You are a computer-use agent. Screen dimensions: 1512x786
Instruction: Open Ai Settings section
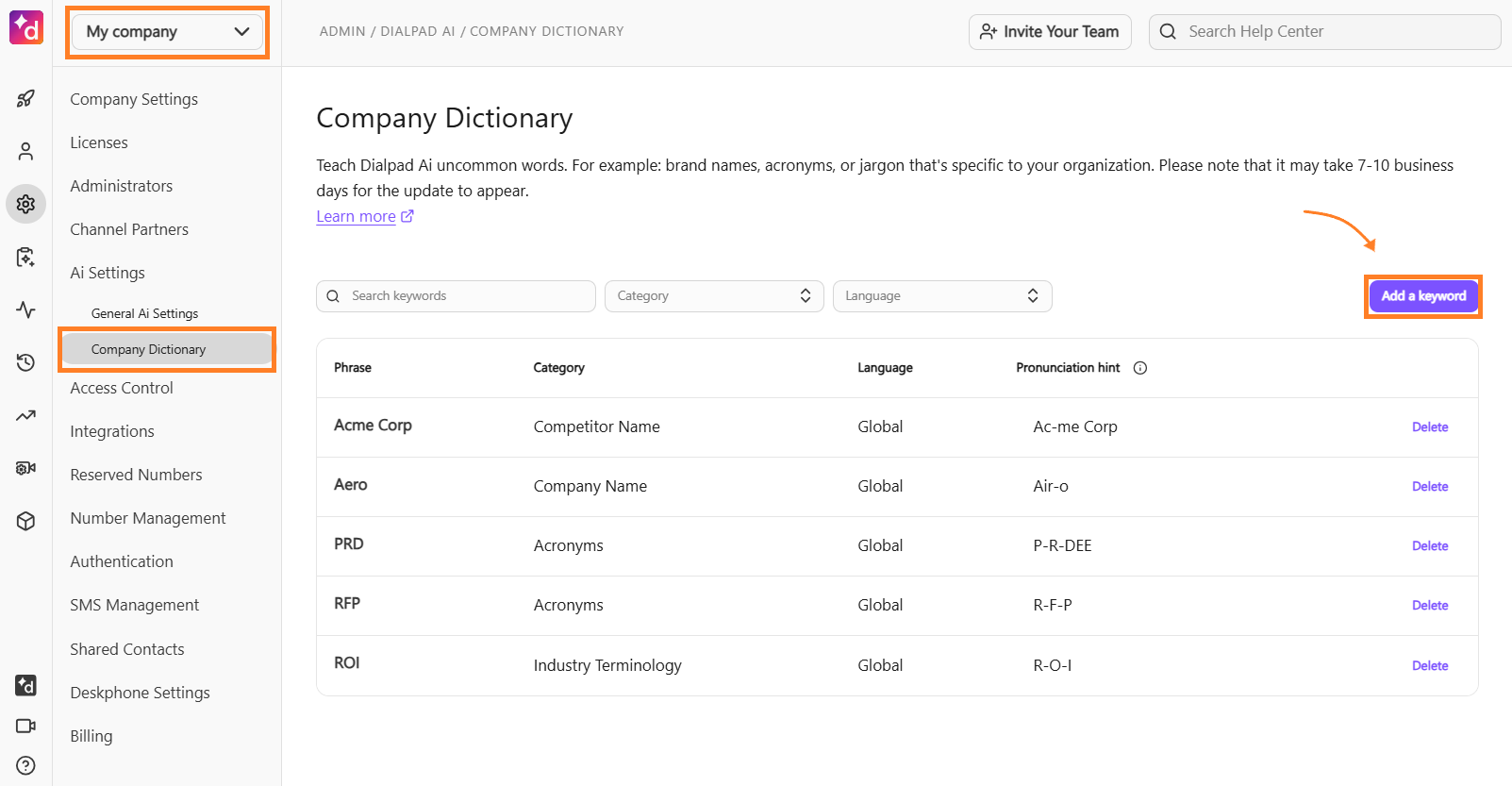108,273
